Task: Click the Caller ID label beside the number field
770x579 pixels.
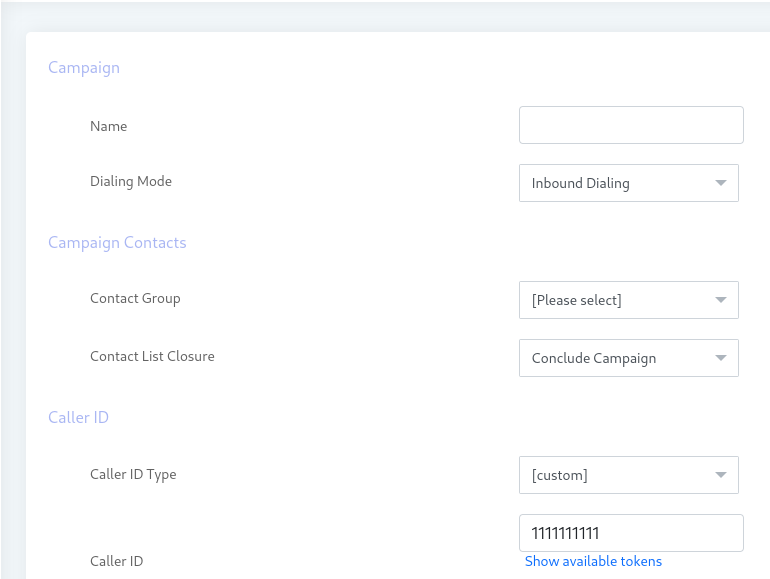Action: tap(116, 561)
